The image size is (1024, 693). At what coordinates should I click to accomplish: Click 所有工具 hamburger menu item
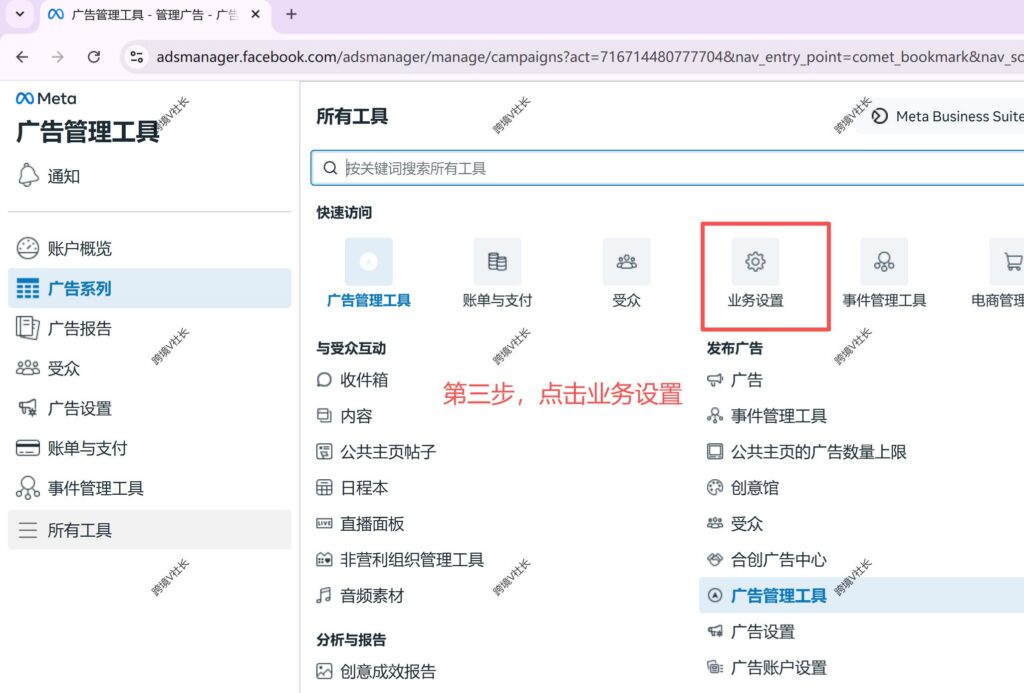[150, 530]
